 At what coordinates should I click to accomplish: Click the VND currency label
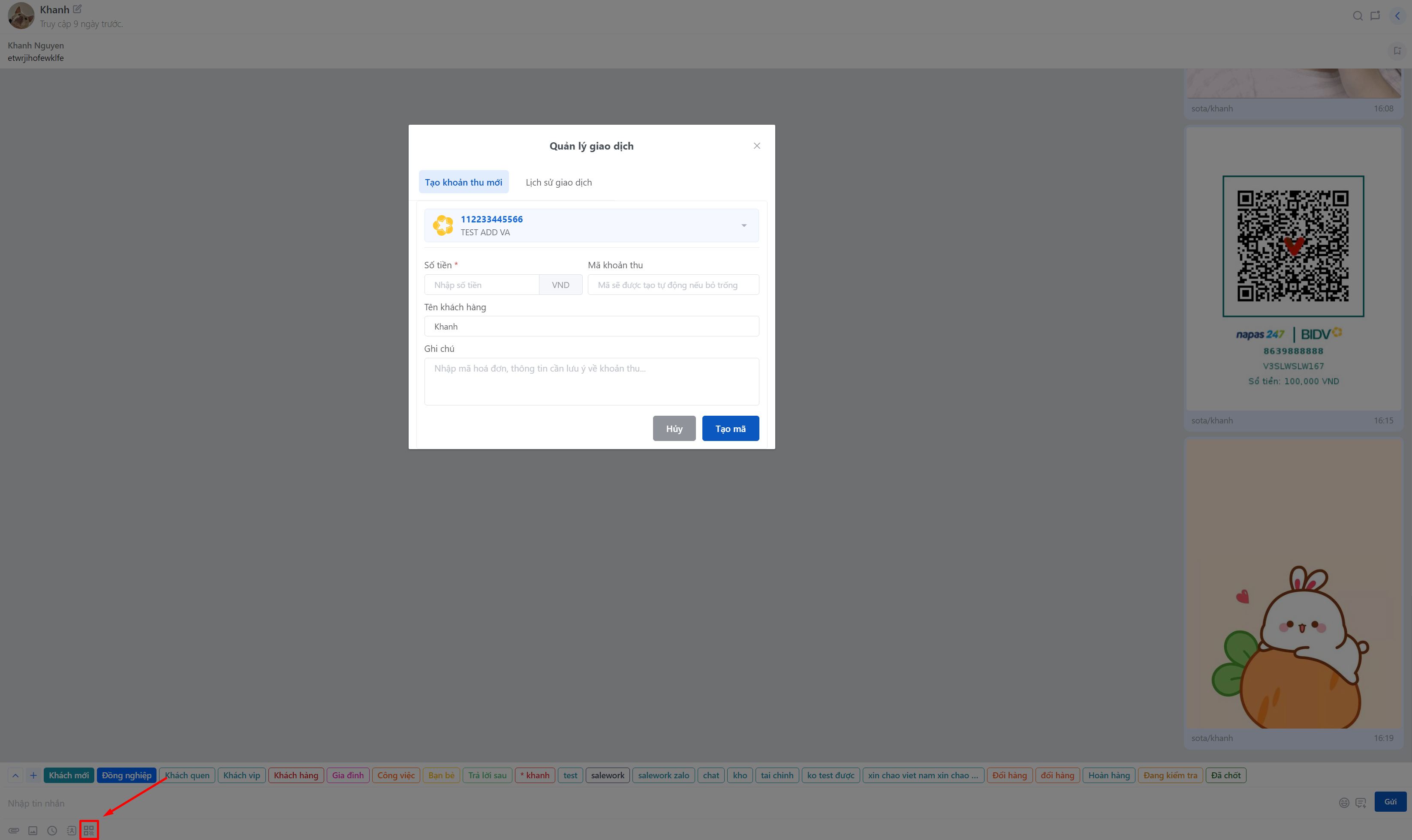coord(560,285)
